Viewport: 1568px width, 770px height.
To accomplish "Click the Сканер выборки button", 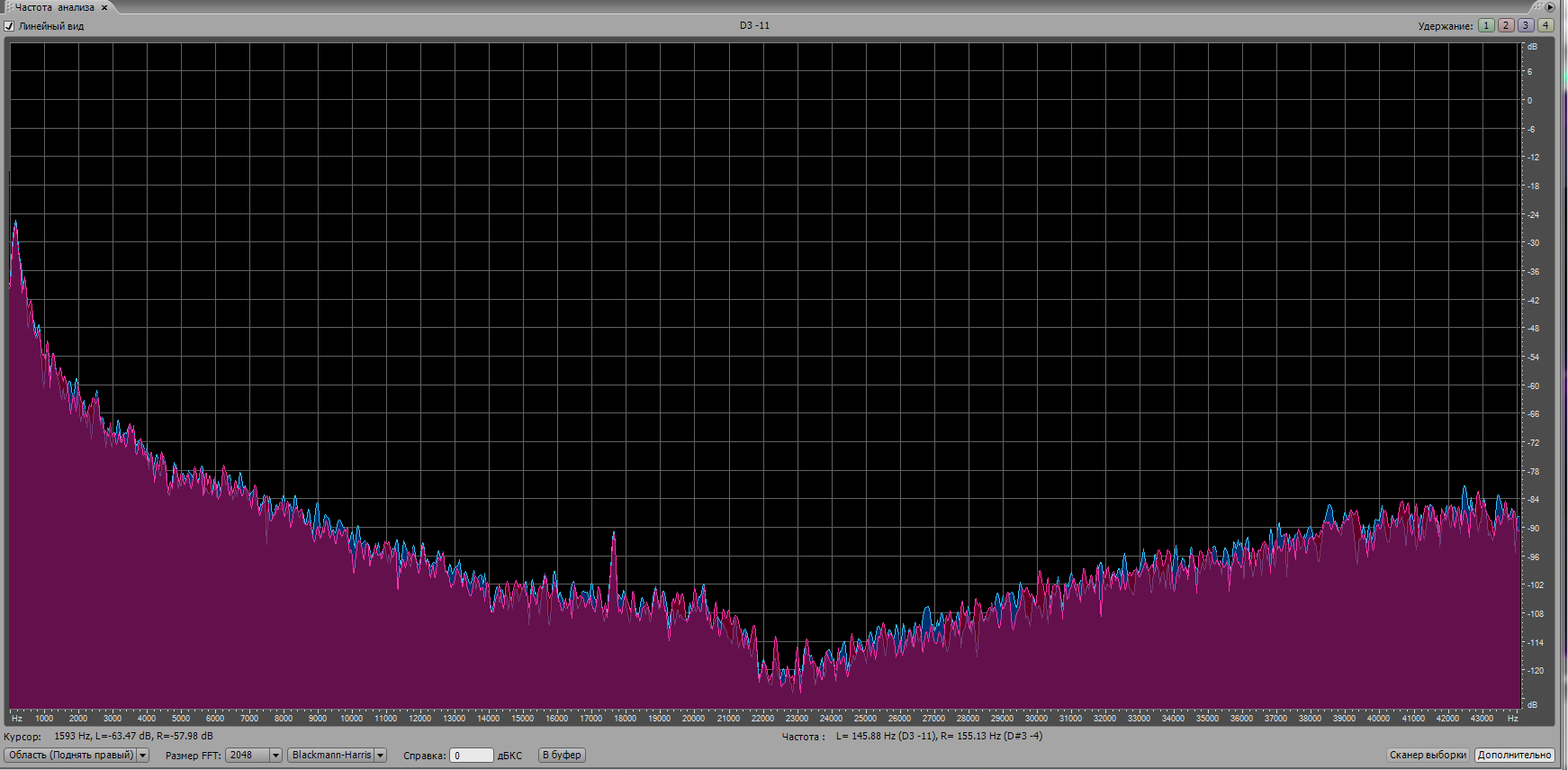I will coord(1428,756).
